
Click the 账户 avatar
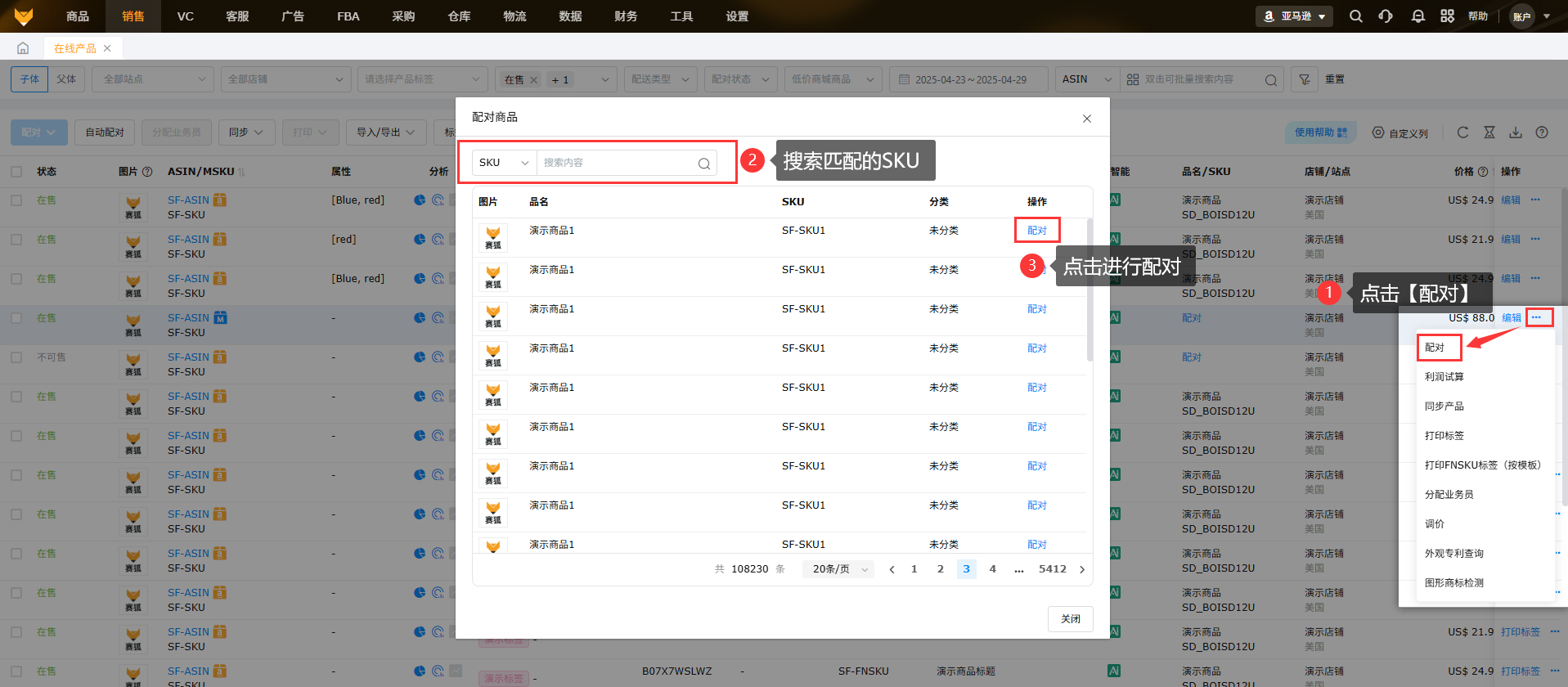click(x=1521, y=16)
